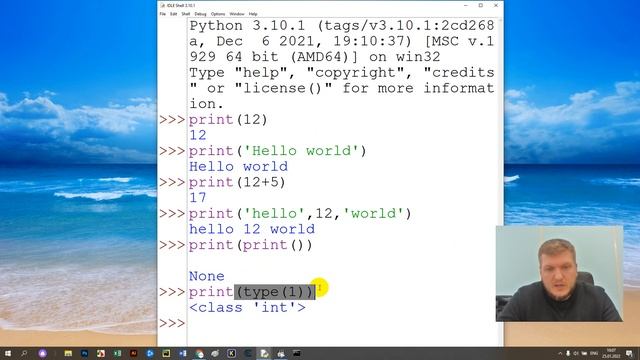Open the Options menu
640x360 pixels.
click(218, 14)
